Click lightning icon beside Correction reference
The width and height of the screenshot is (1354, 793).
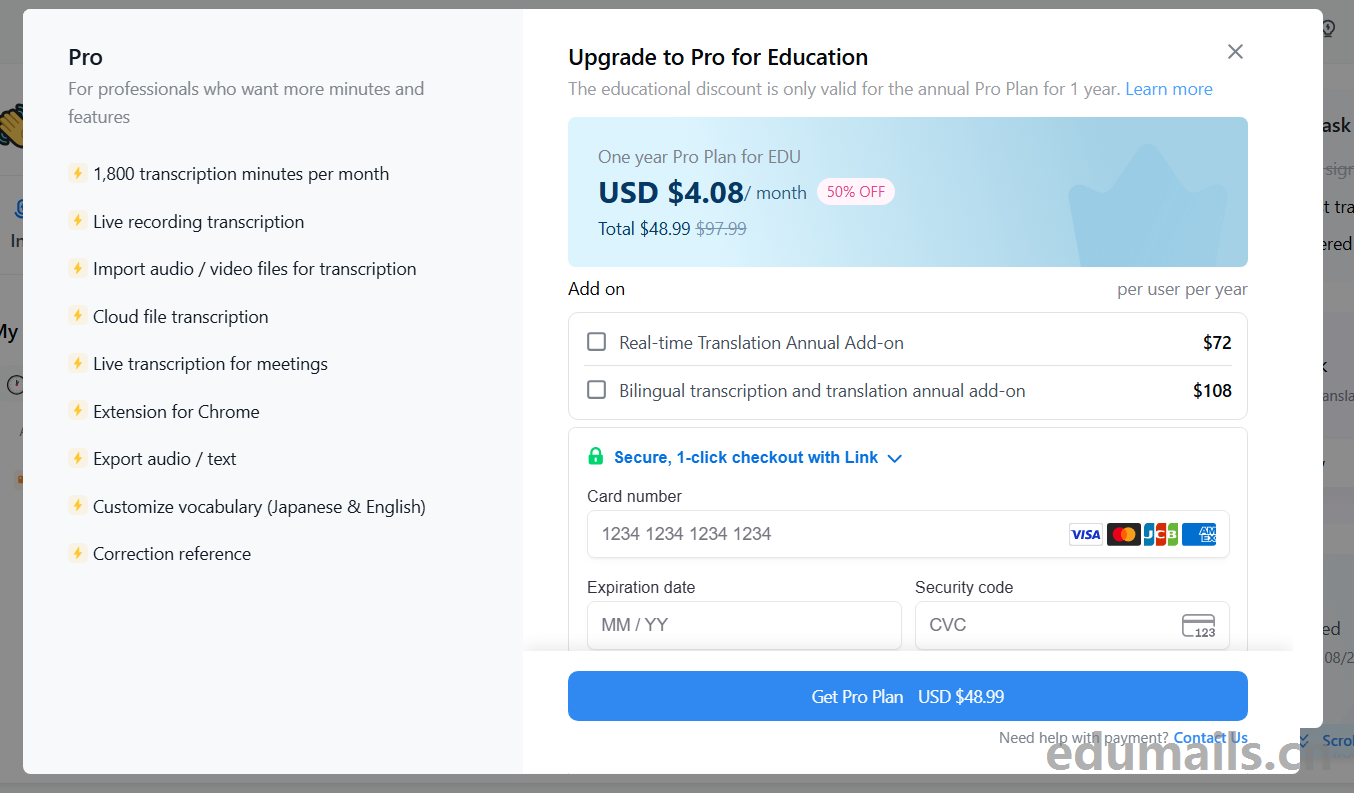(78, 553)
